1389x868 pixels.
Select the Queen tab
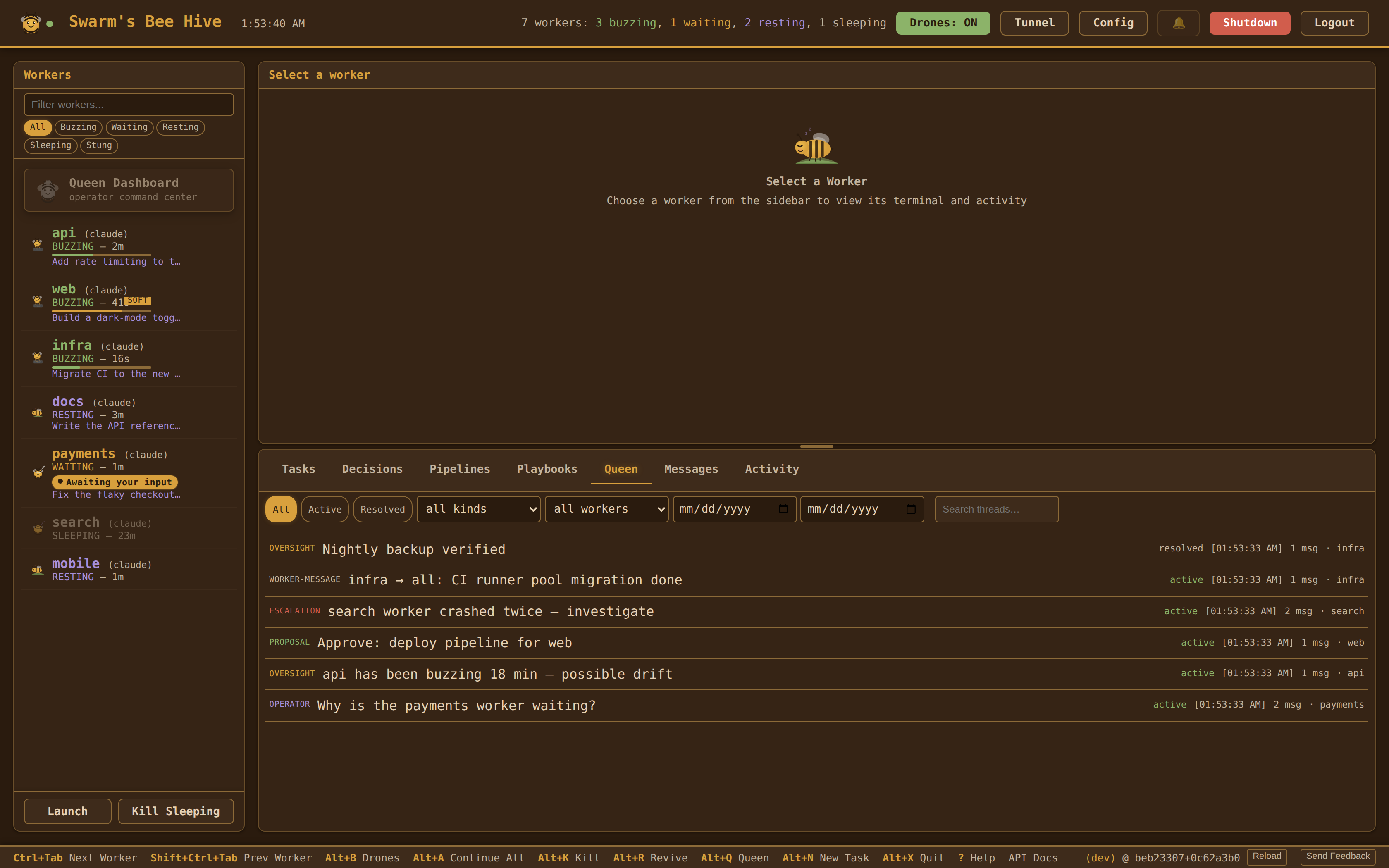coord(621,469)
